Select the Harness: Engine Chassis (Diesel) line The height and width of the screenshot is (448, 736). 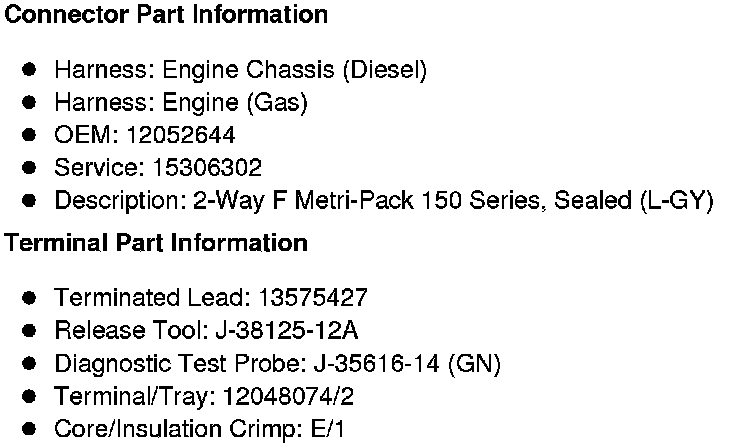click(240, 70)
